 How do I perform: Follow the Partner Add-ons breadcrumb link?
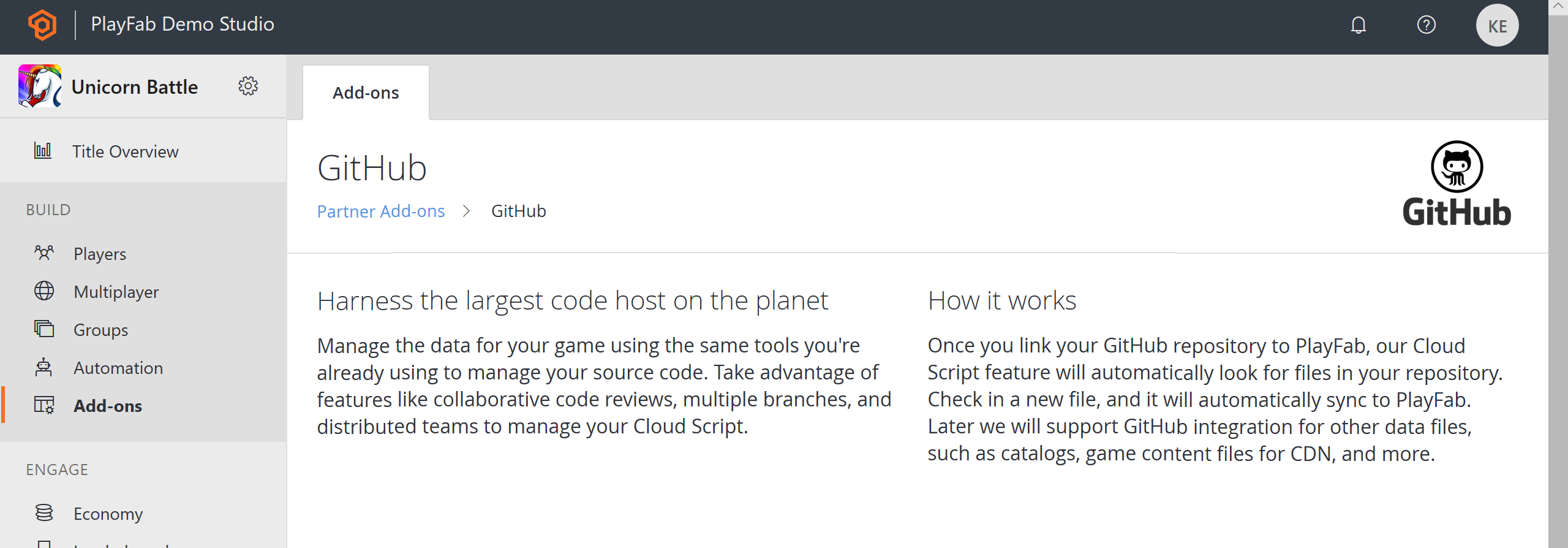tap(380, 211)
